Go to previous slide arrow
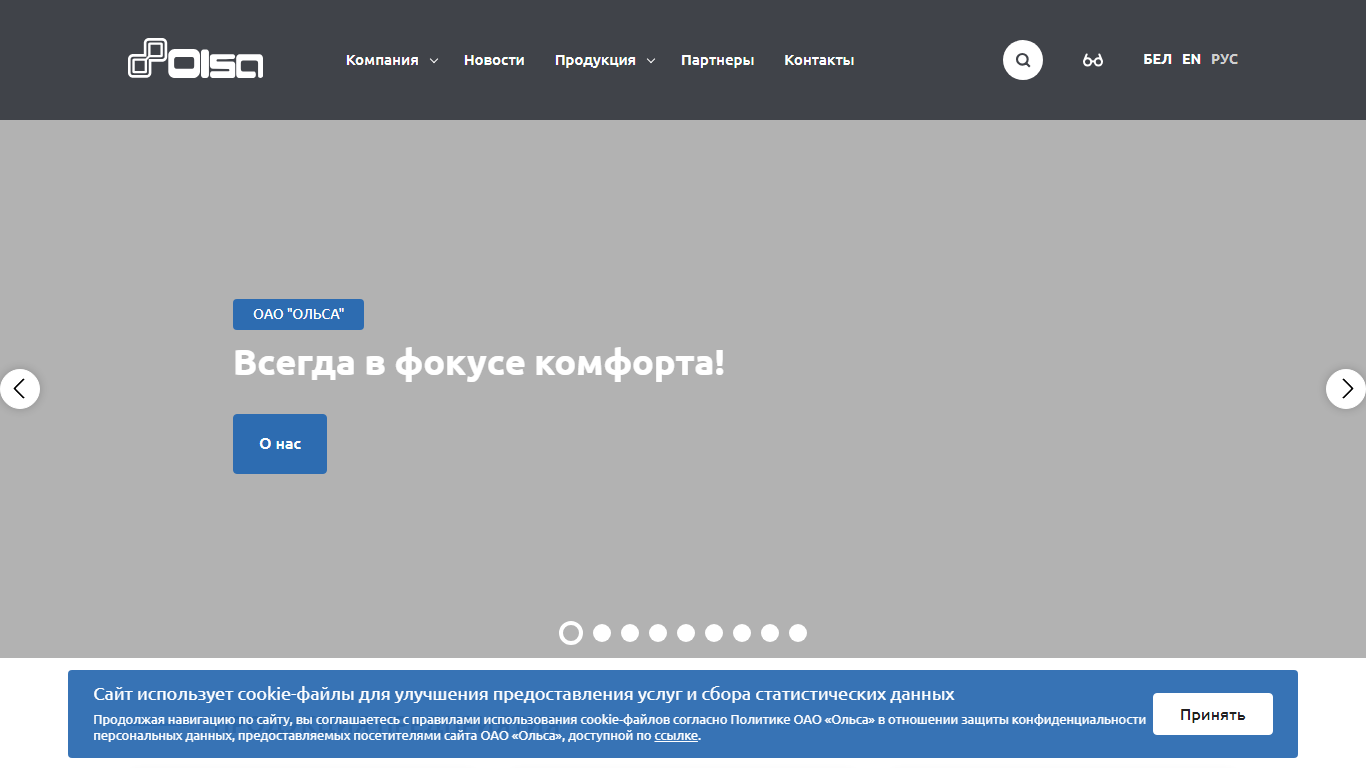1366x768 pixels. tap(20, 389)
